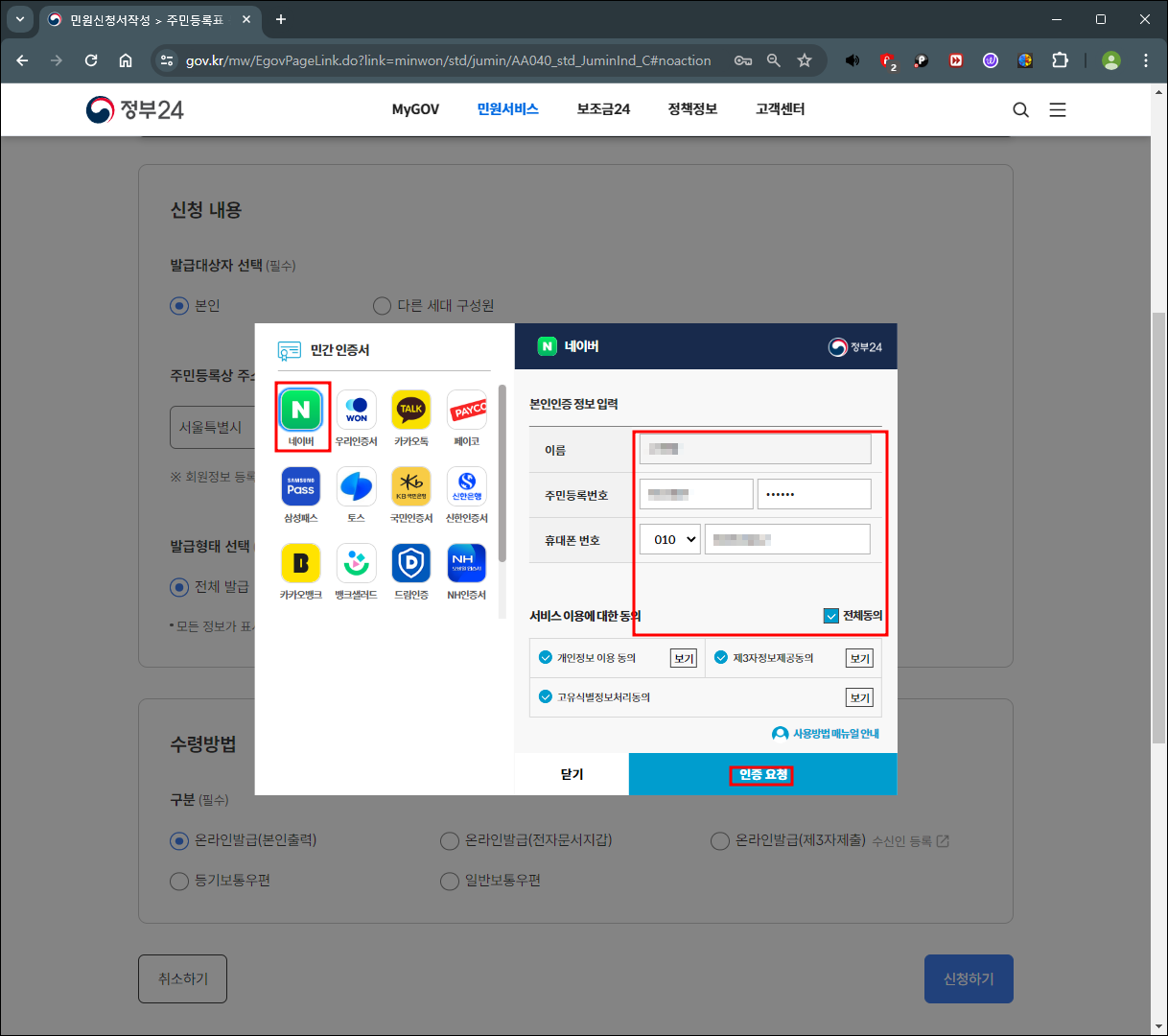This screenshot has width=1168, height=1036.
Task: Click the 신청하기 button
Action: point(969,978)
